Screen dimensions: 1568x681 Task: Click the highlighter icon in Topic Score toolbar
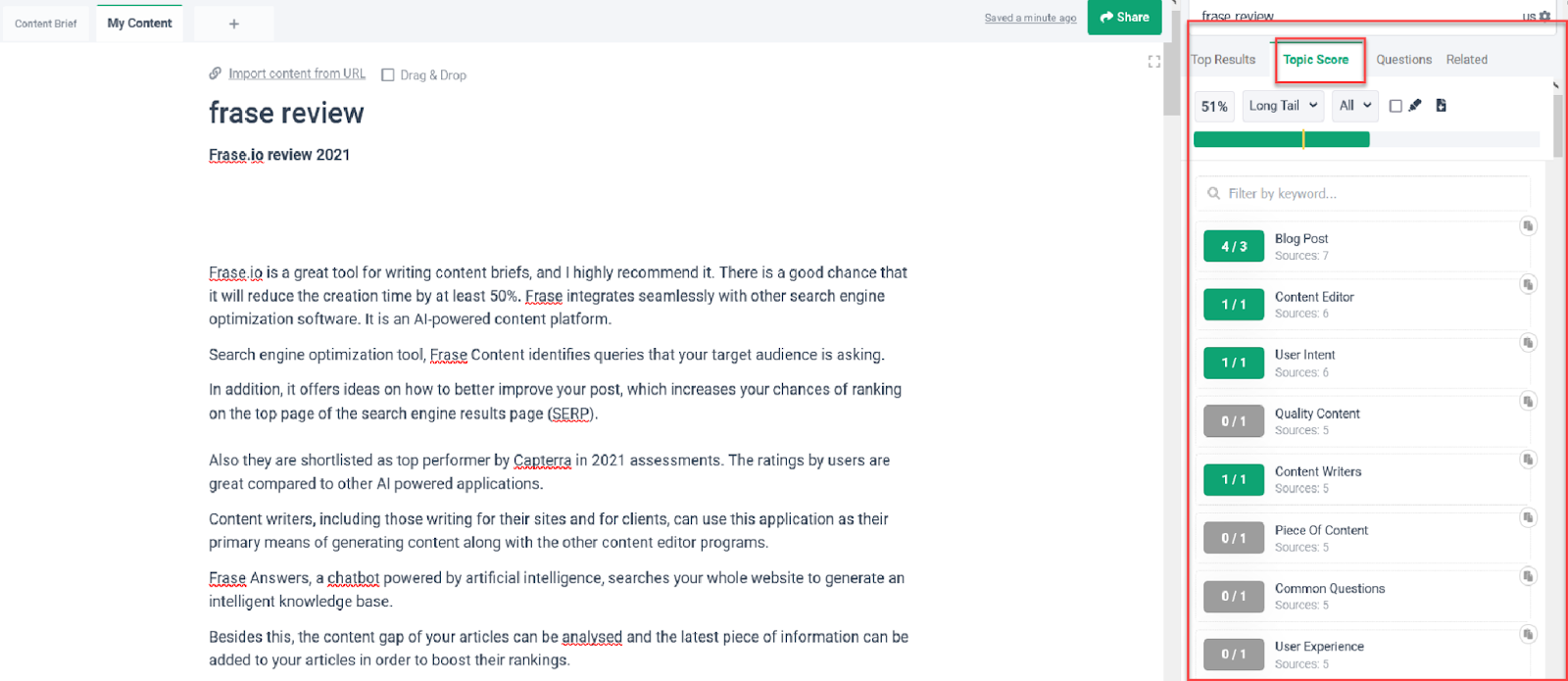tap(1415, 105)
